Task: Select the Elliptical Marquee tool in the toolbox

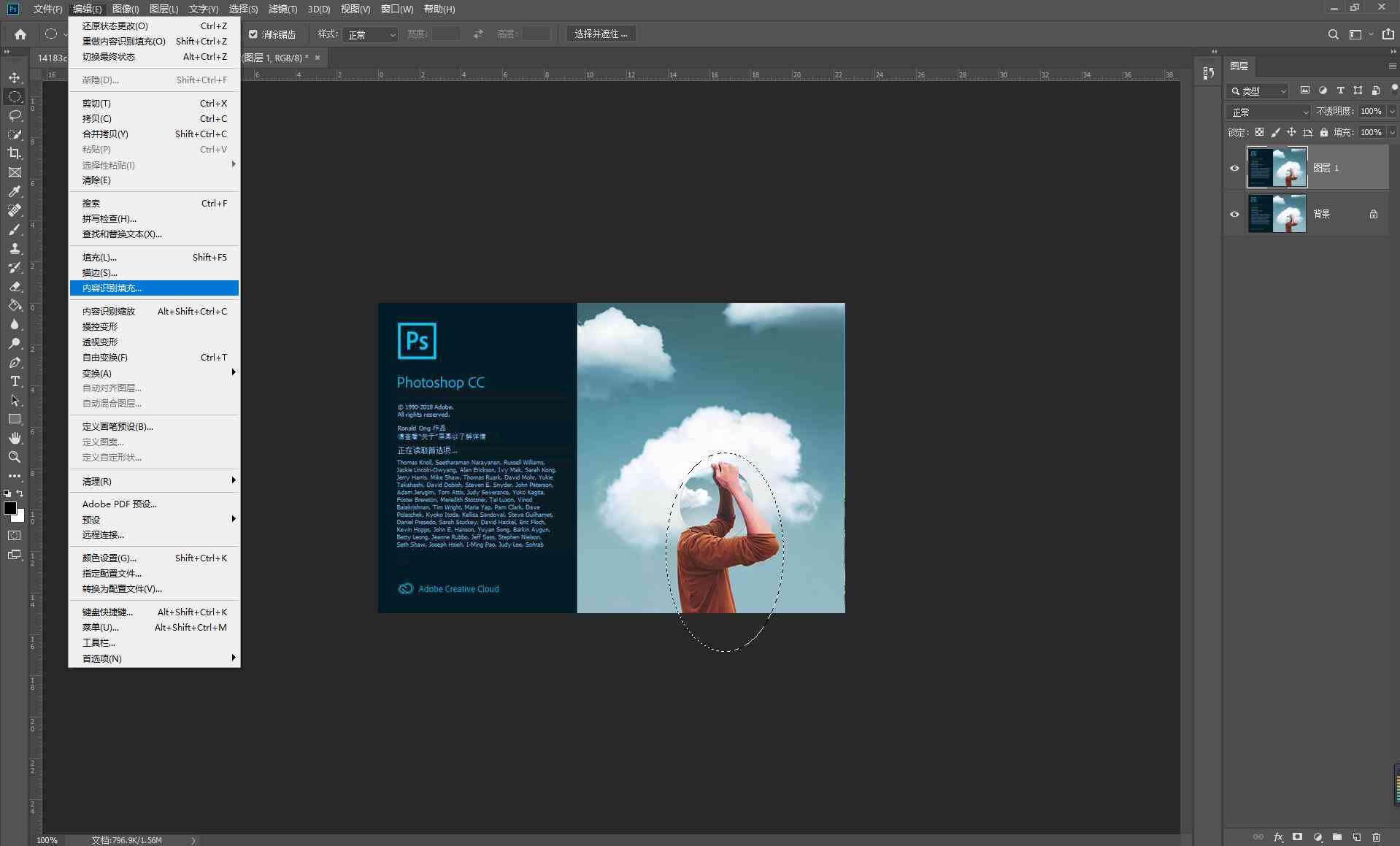Action: 15,96
